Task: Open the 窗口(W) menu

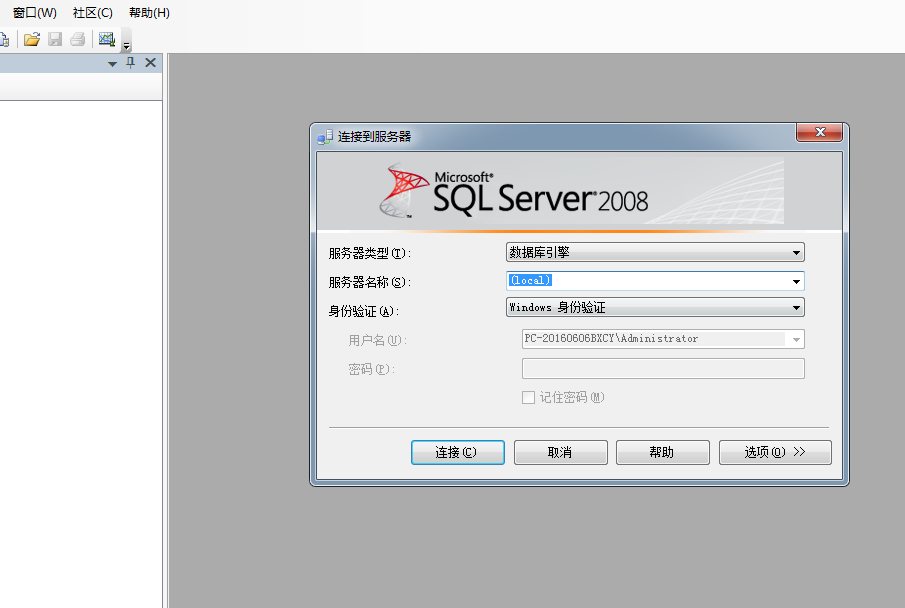Action: click(x=35, y=13)
